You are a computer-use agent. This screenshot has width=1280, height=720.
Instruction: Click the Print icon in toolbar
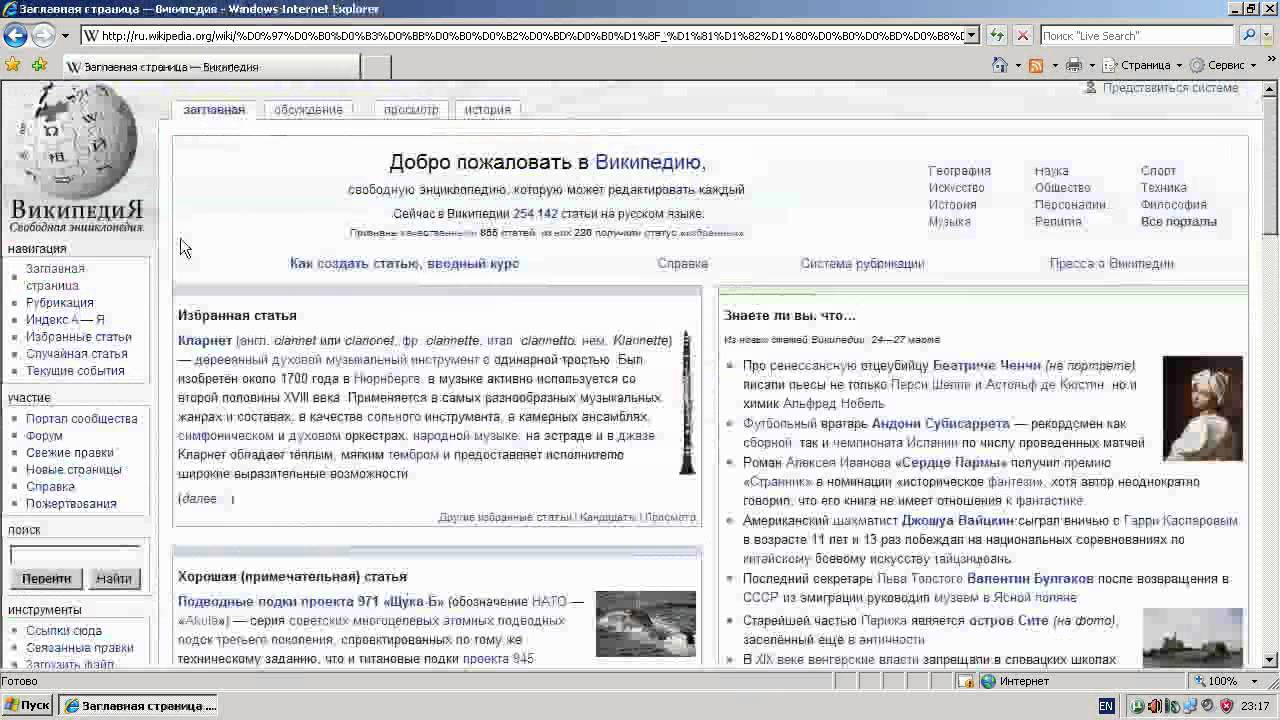tap(1074, 65)
